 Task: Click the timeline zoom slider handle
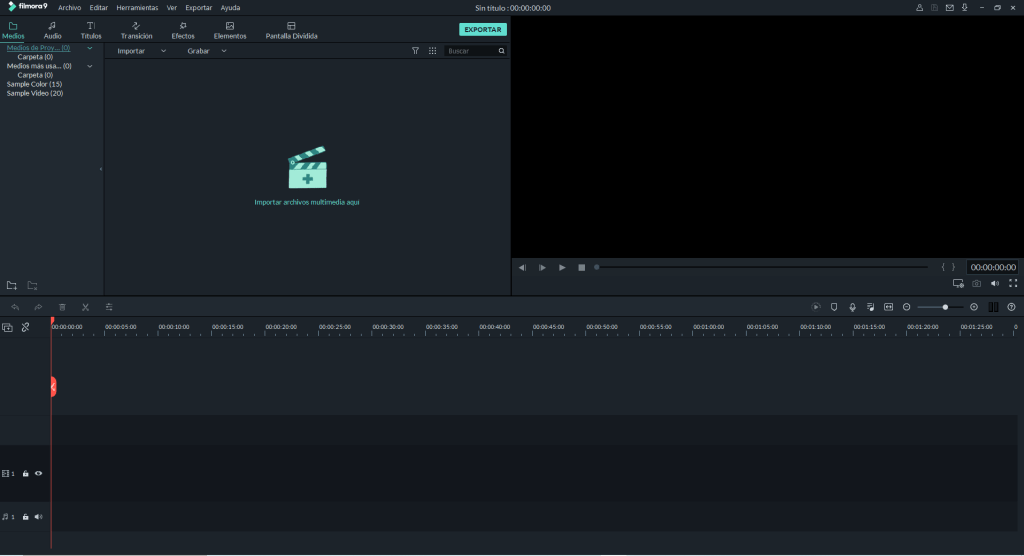(x=945, y=307)
